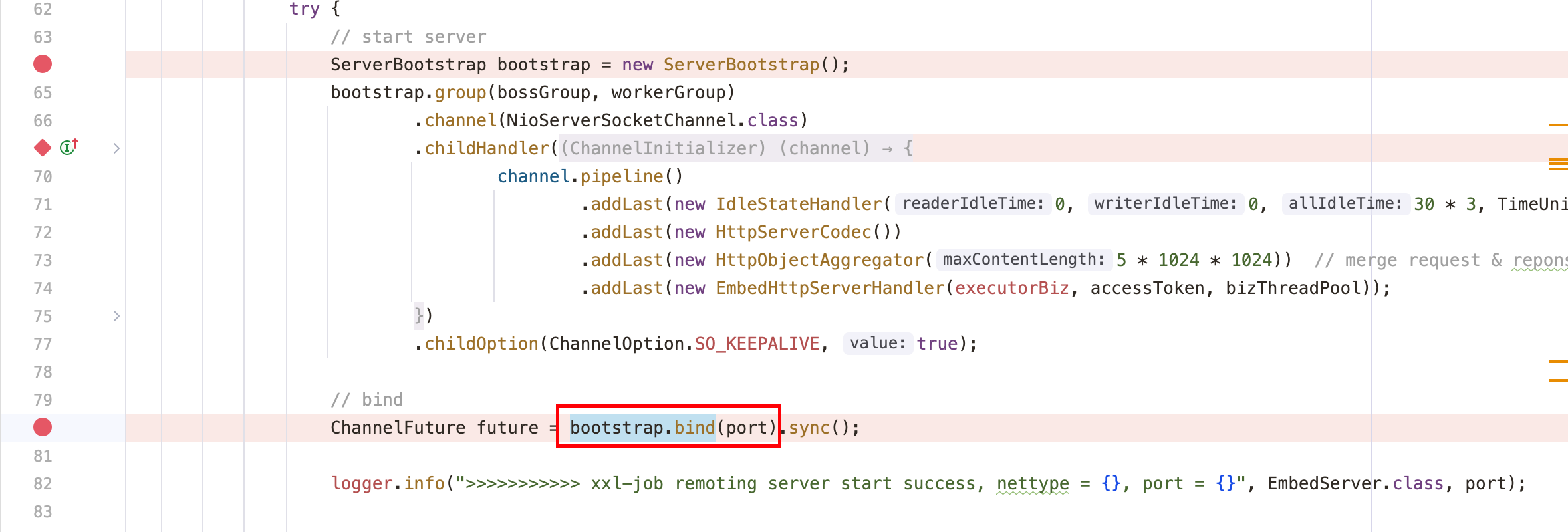Click orange warning stripe next to line 66

(1558, 124)
